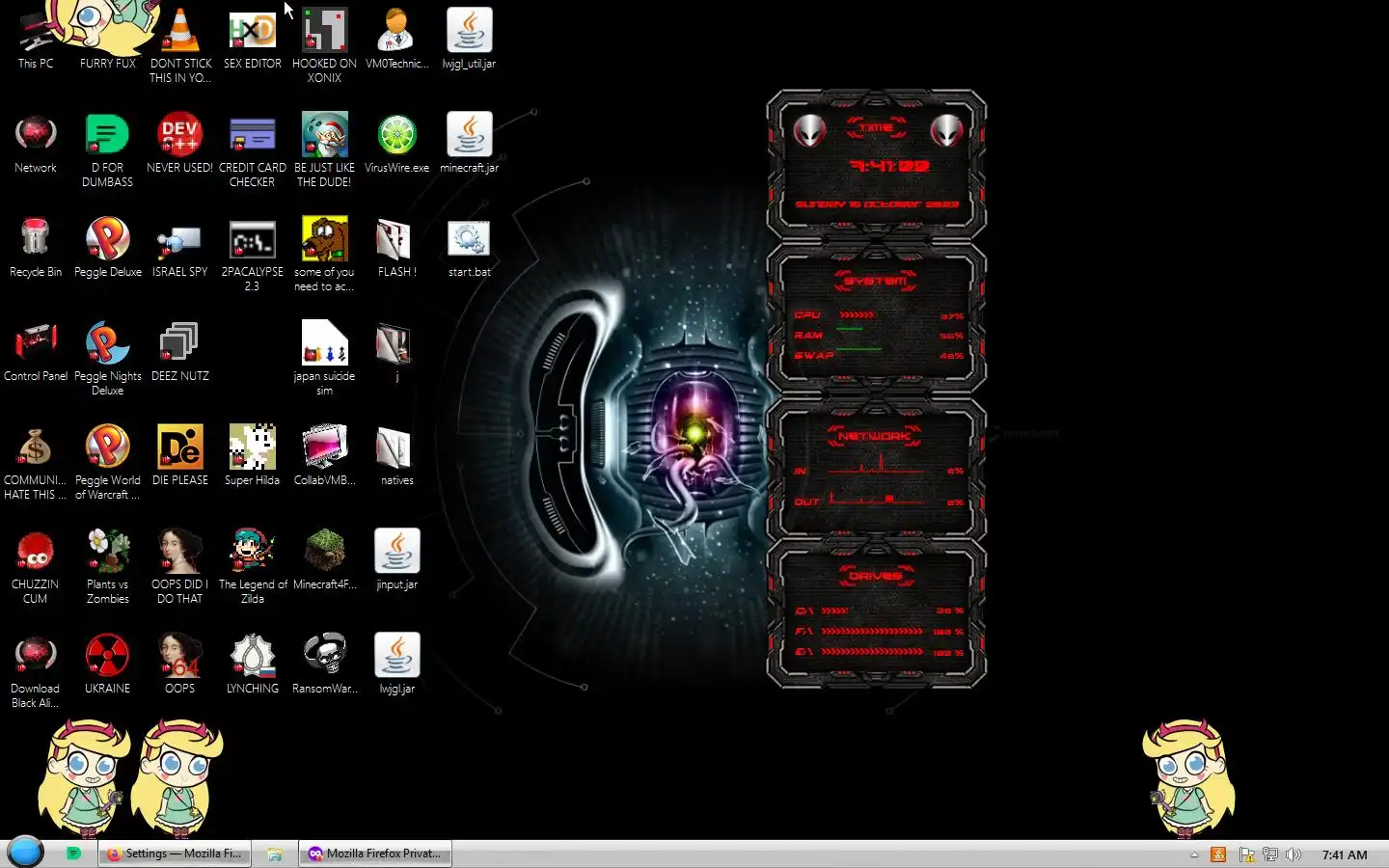This screenshot has height=868, width=1389.
Task: Select the Peggle Nights Deluxe shortcut
Action: tap(108, 358)
